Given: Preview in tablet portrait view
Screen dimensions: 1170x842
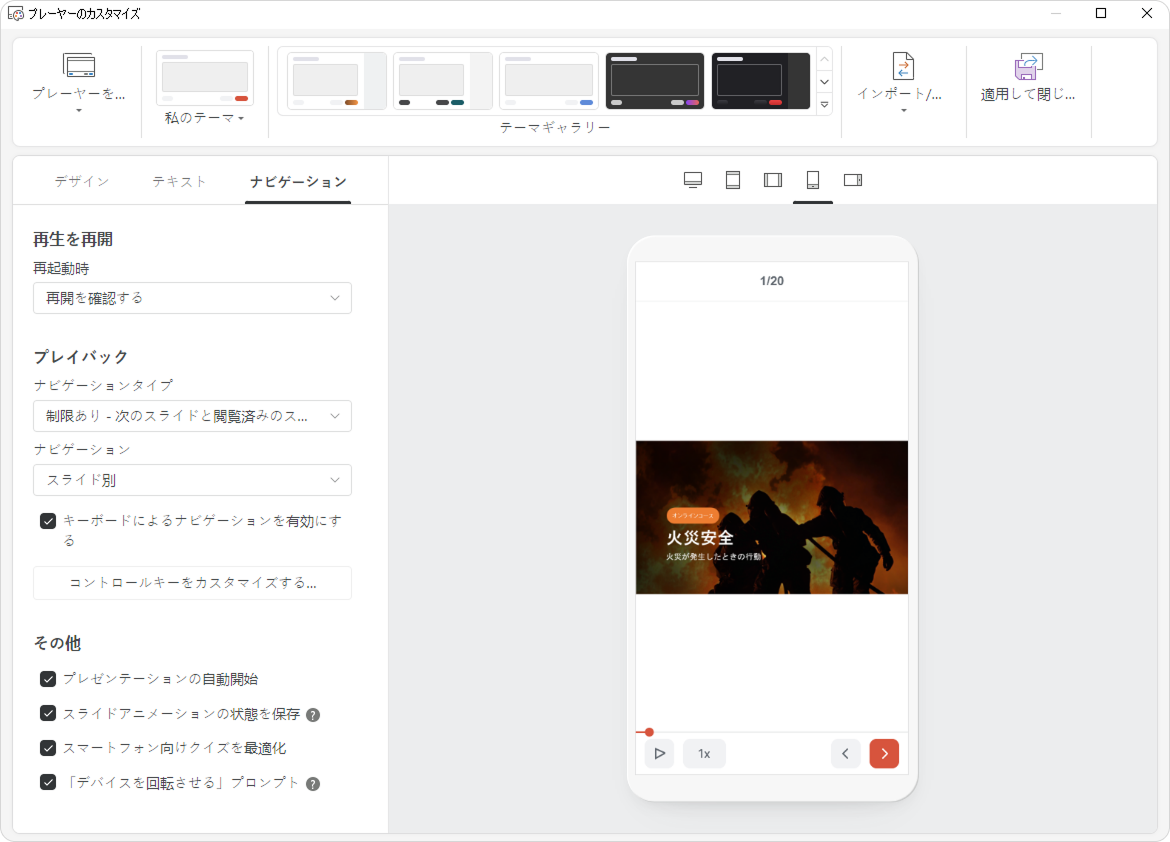Looking at the screenshot, I should [x=733, y=180].
